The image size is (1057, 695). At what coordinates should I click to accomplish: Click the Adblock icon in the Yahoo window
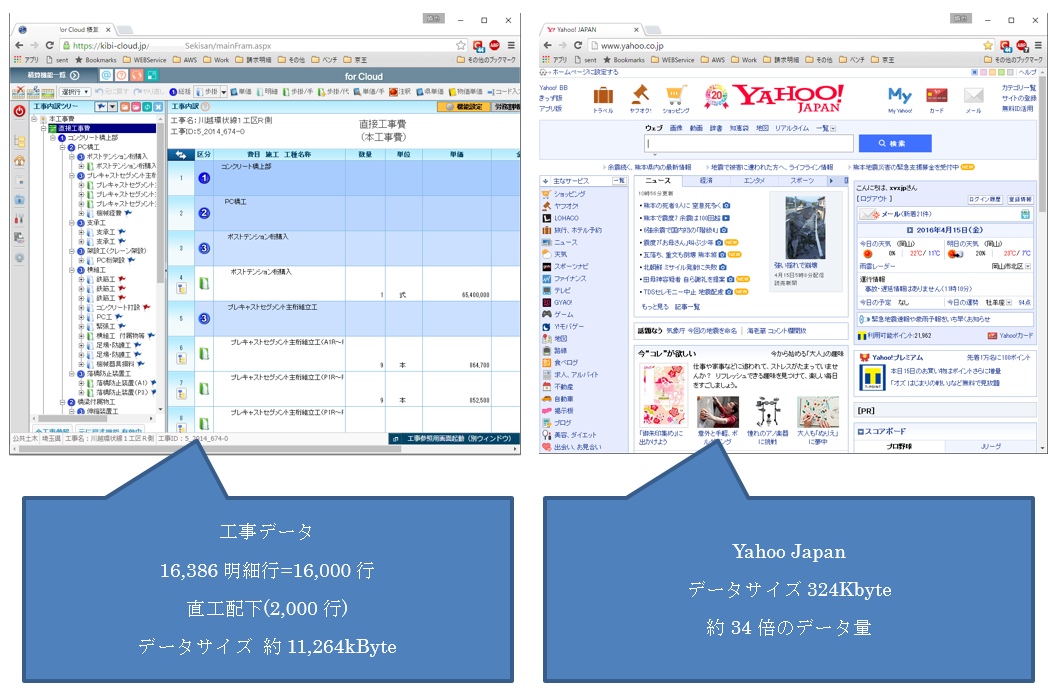coord(1023,45)
